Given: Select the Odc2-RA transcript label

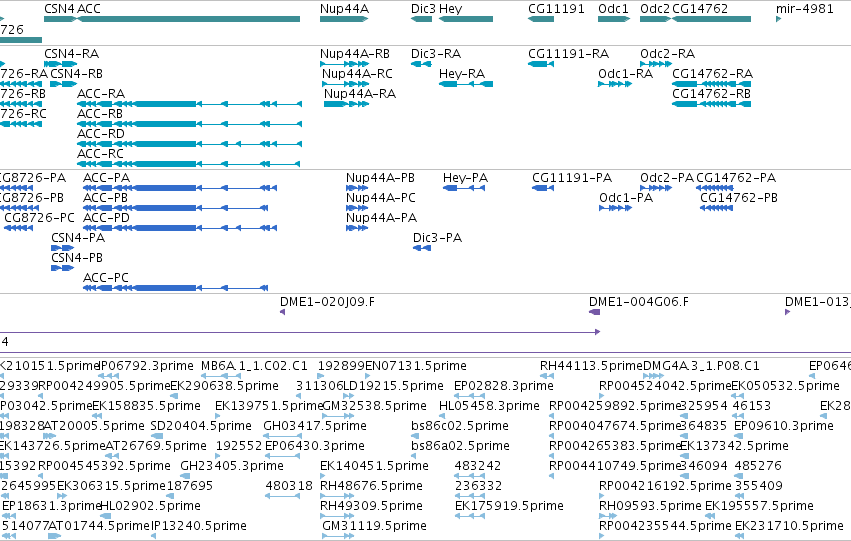Looking at the screenshot, I should pyautogui.click(x=668, y=54).
